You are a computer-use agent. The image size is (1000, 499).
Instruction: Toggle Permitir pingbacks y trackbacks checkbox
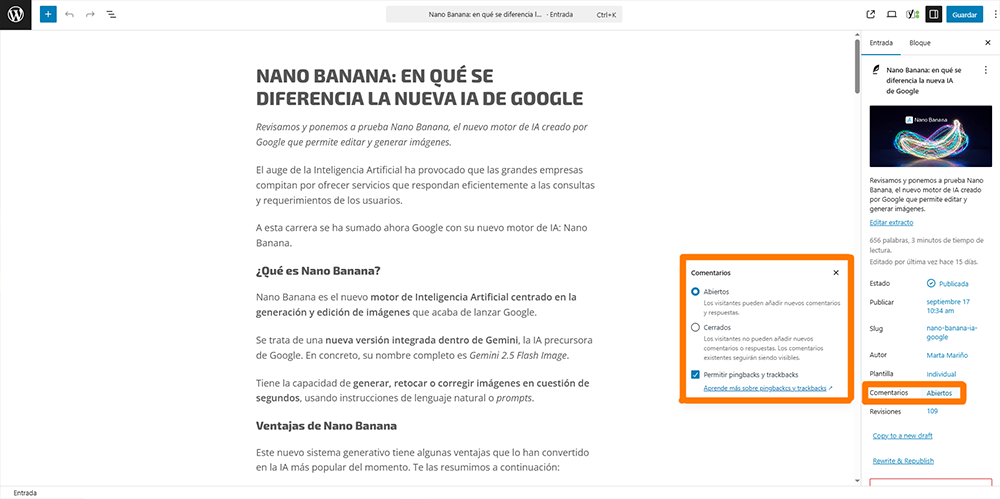coord(695,375)
